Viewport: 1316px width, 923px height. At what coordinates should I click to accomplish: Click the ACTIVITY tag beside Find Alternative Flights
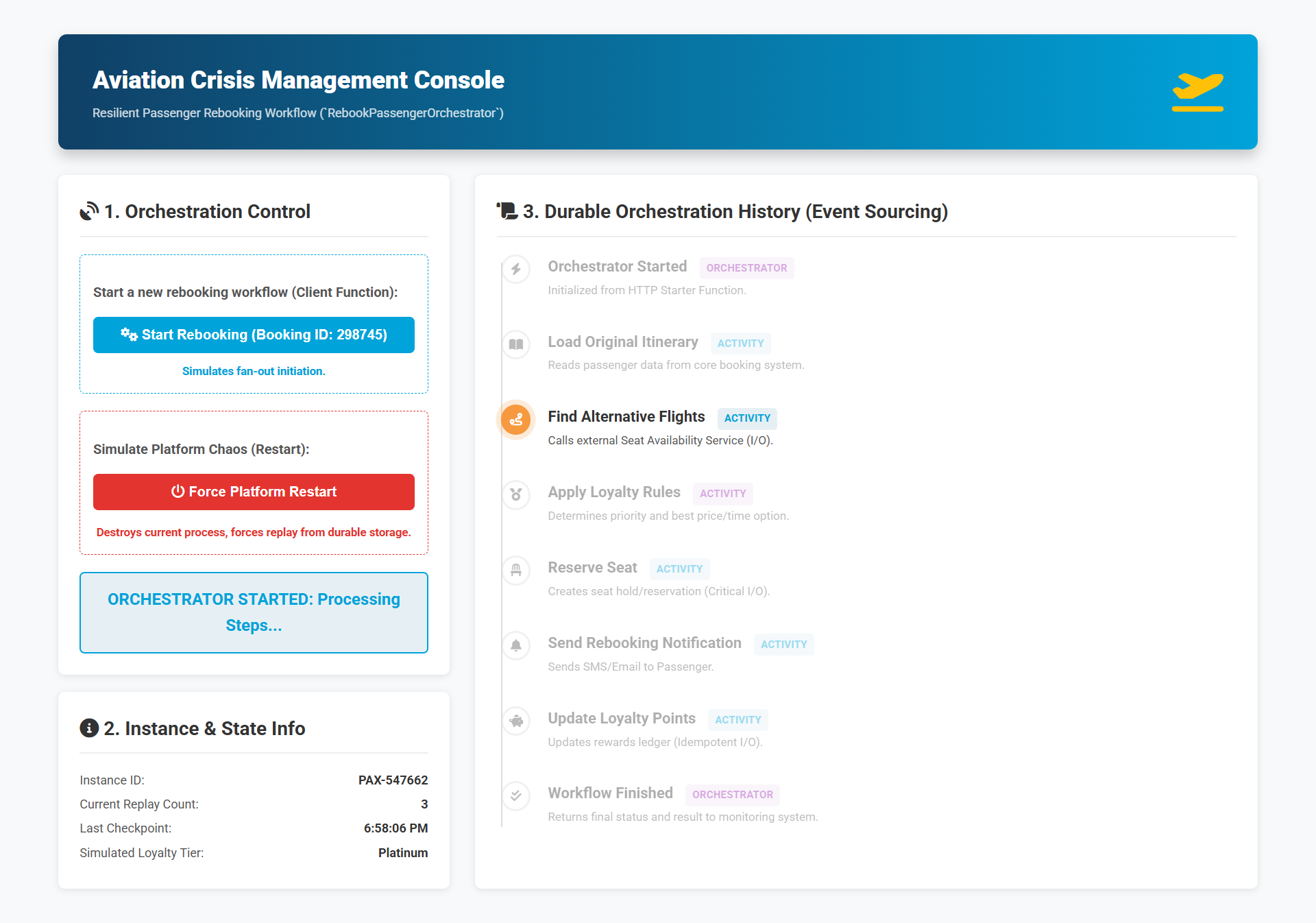pyautogui.click(x=746, y=418)
